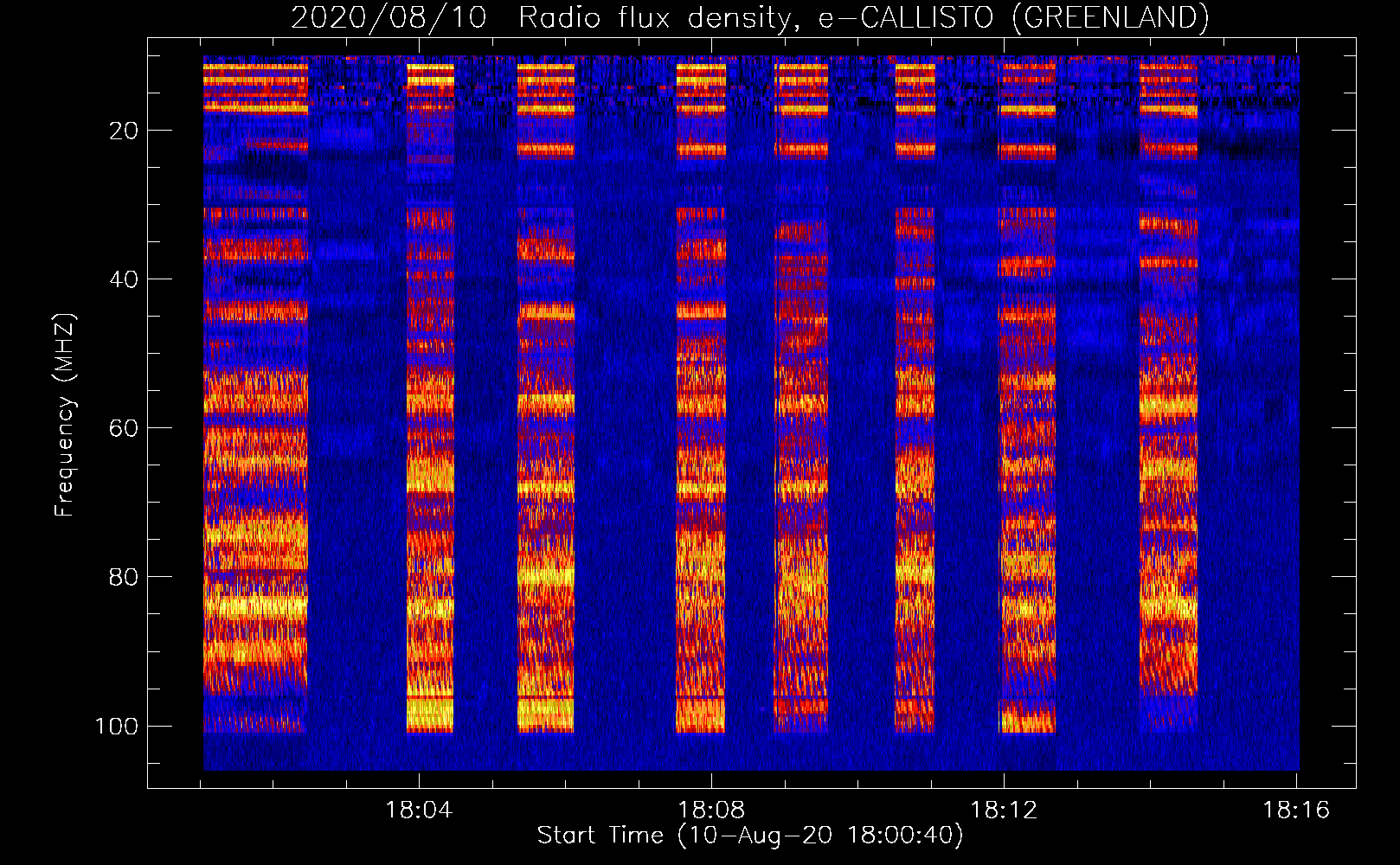Click the '100' frequency tick label
1400x865 pixels.
117,726
